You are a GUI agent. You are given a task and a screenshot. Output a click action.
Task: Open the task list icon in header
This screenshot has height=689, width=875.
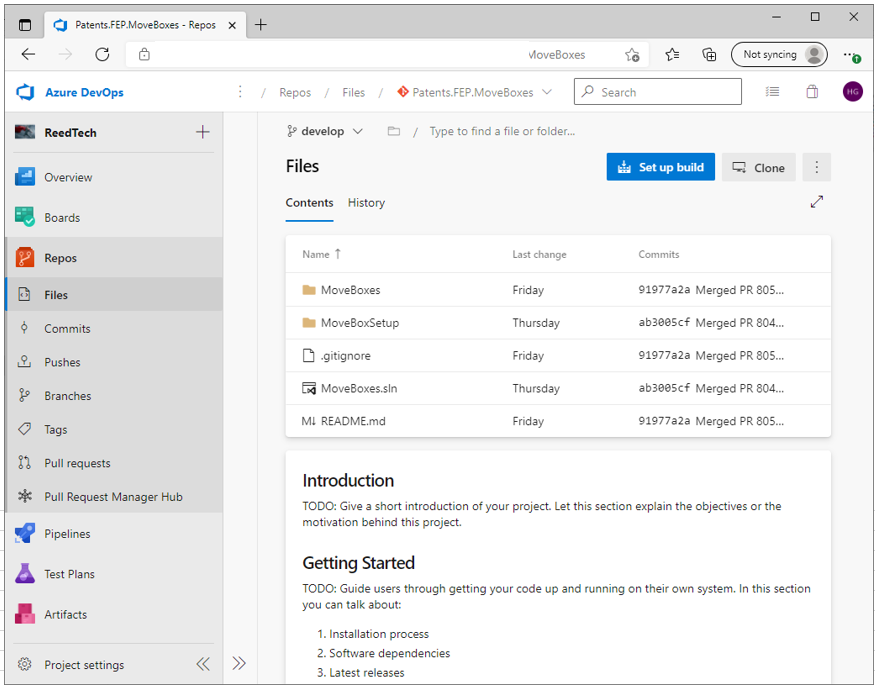pos(772,92)
